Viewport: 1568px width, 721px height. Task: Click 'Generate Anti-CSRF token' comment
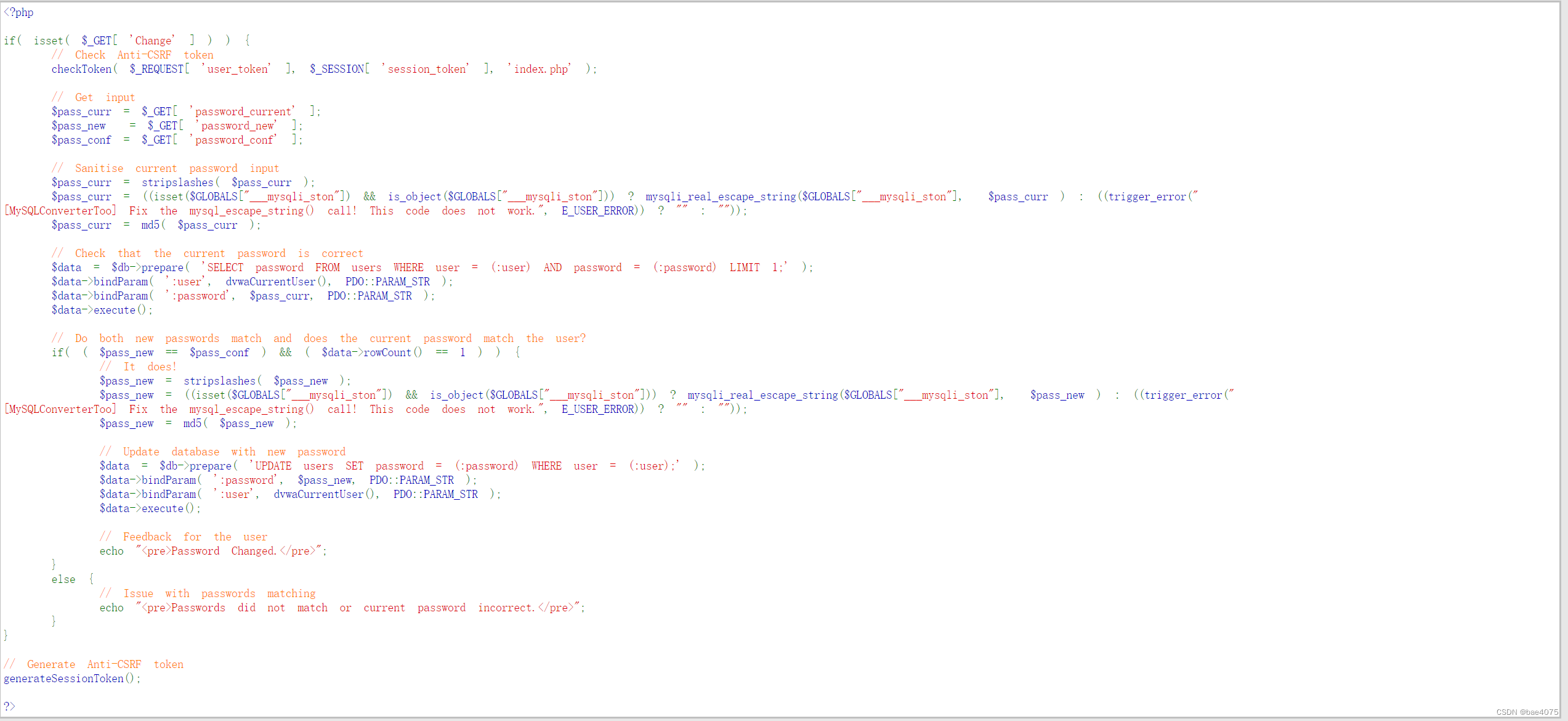tap(94, 664)
